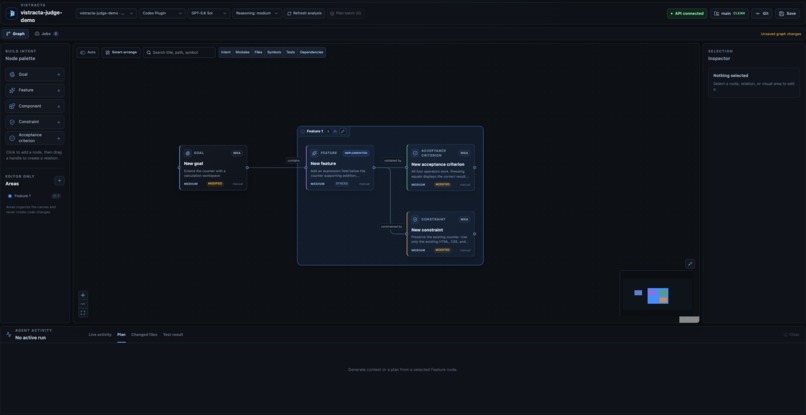Click the API connected status badge

point(687,13)
